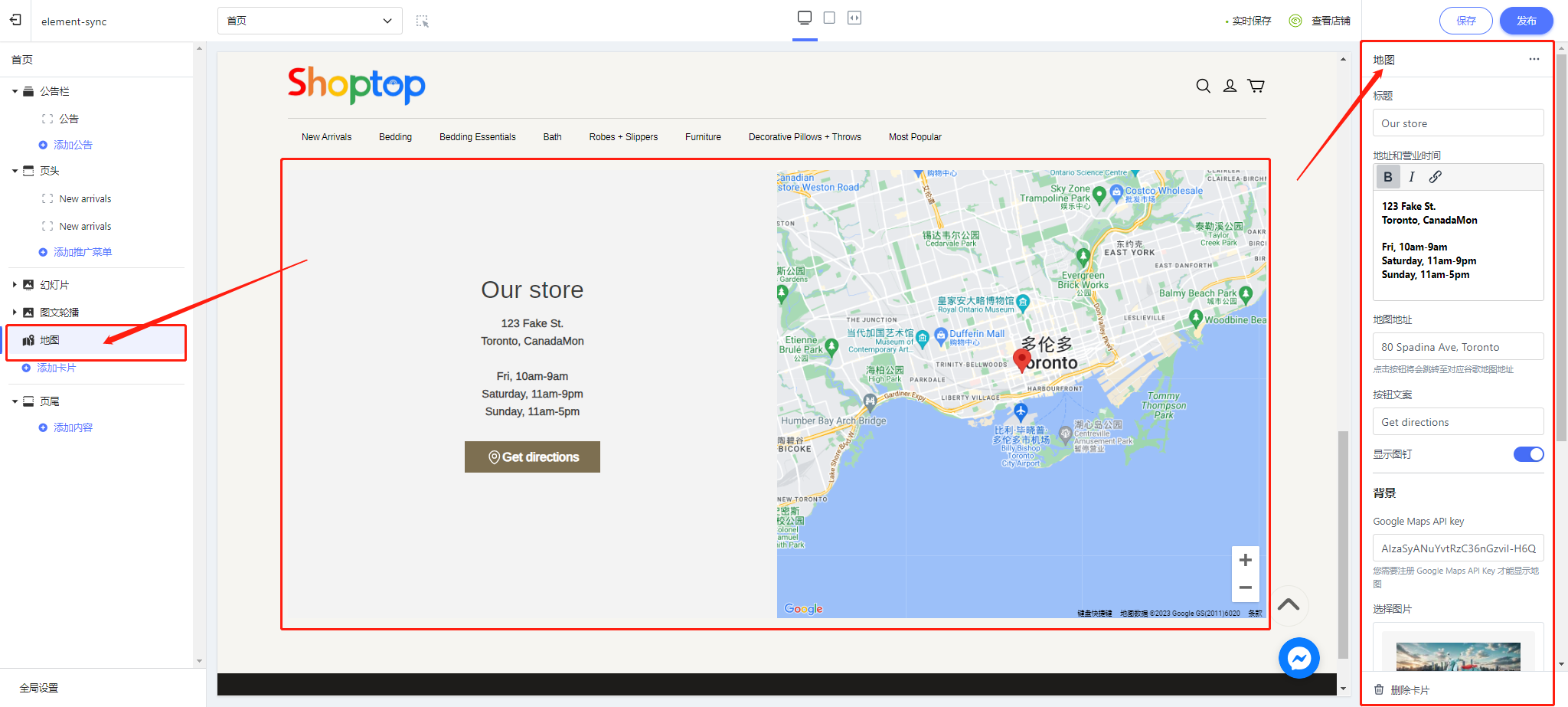Click the background image thumbnail
Viewport: 1568px width, 707px height.
(1458, 656)
